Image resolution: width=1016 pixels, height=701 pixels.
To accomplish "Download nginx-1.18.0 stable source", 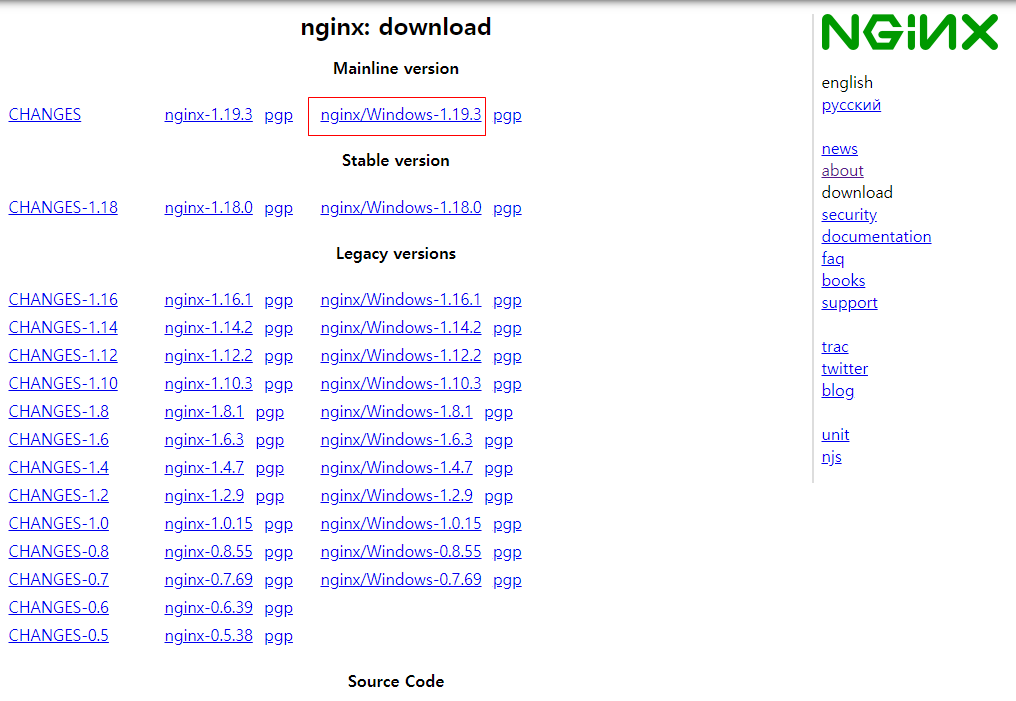I will [x=209, y=207].
